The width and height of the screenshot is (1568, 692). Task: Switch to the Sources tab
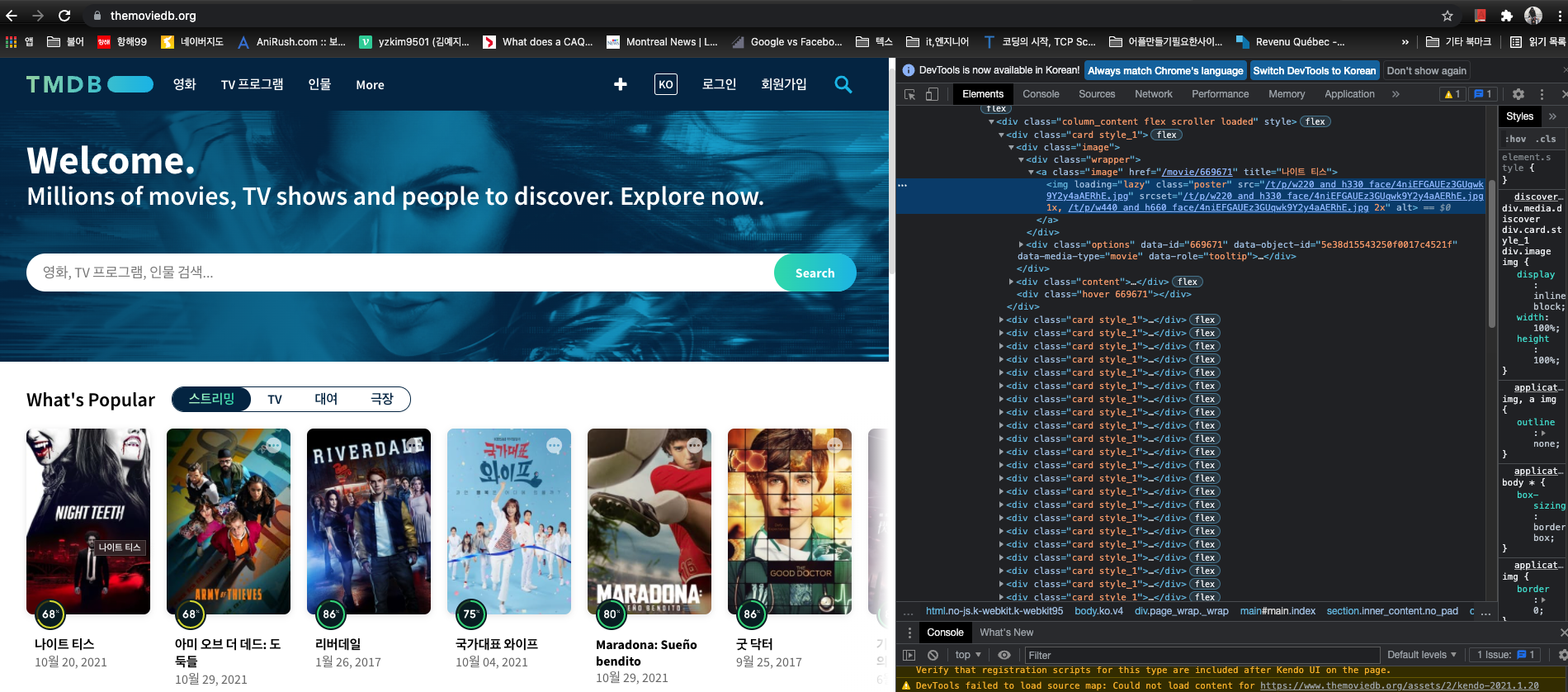click(1097, 94)
